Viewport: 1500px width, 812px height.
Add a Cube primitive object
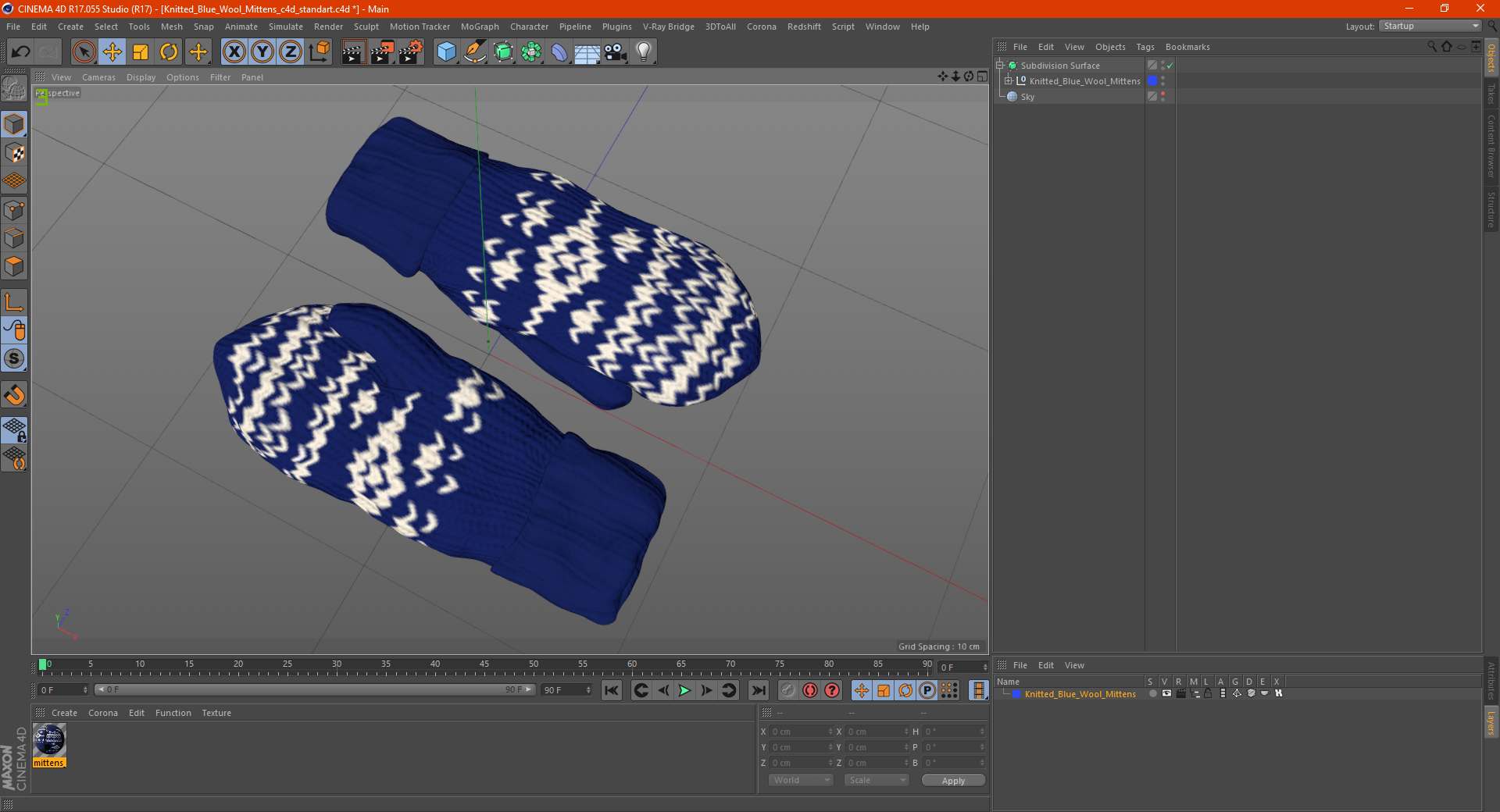pos(447,52)
